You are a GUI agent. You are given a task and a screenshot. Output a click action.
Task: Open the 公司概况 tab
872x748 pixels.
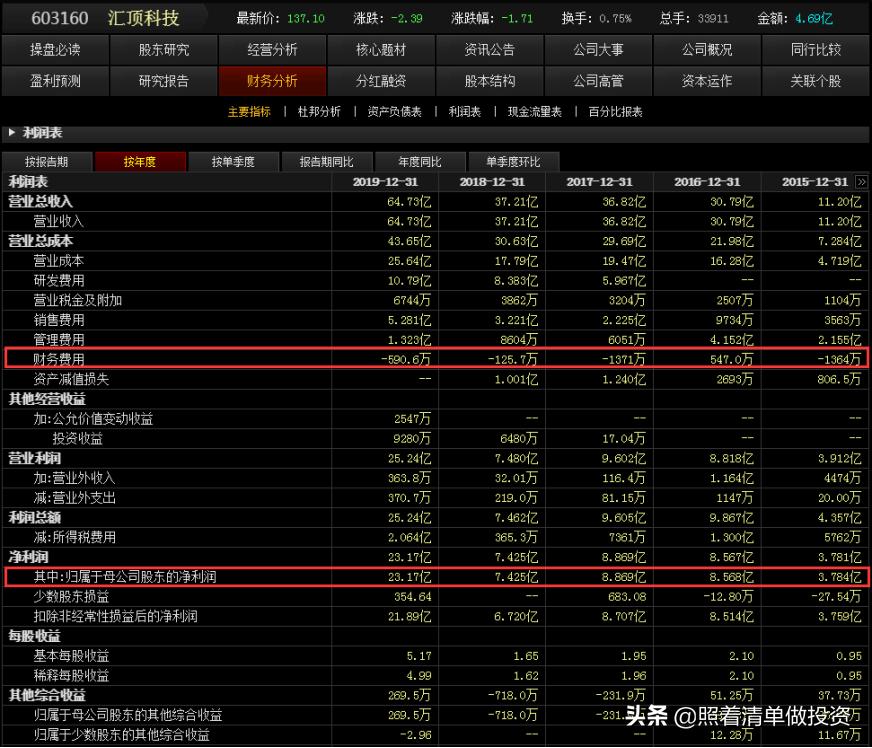[707, 50]
